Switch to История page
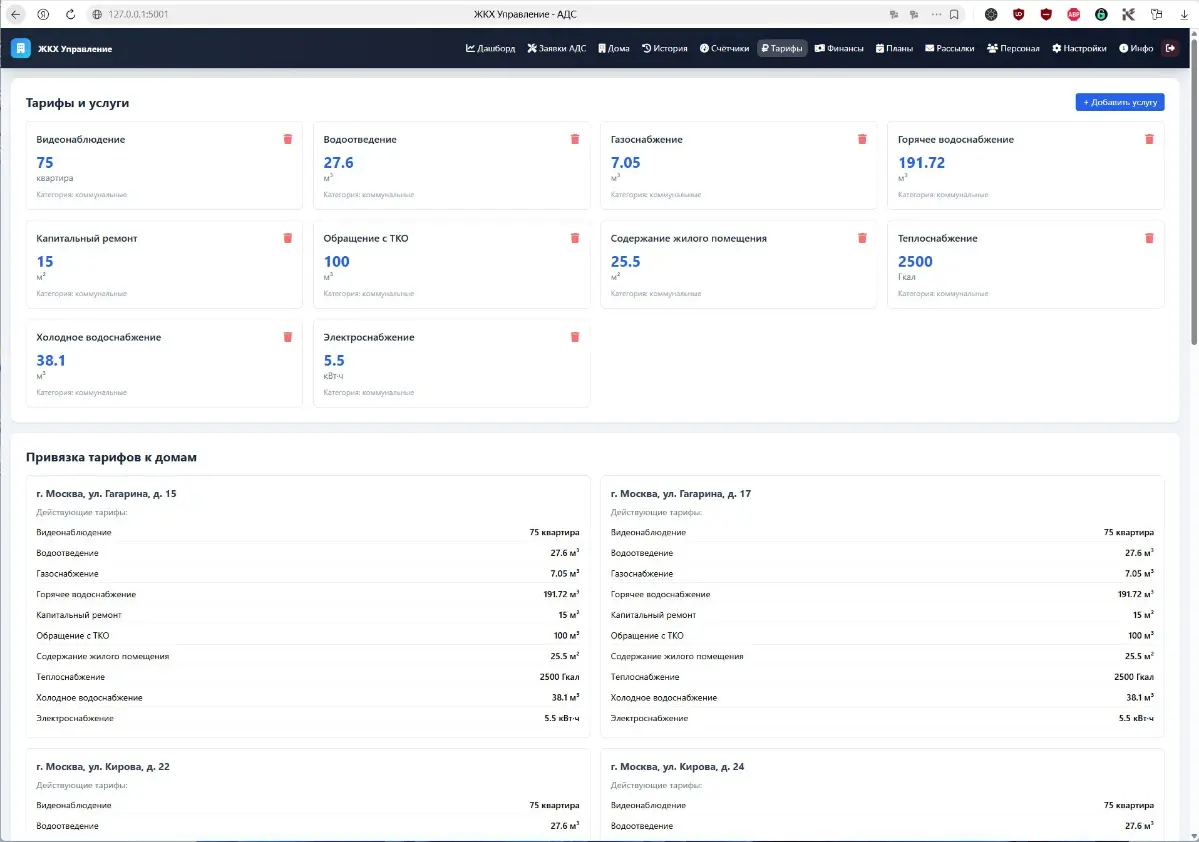The width and height of the screenshot is (1199, 842). click(664, 48)
